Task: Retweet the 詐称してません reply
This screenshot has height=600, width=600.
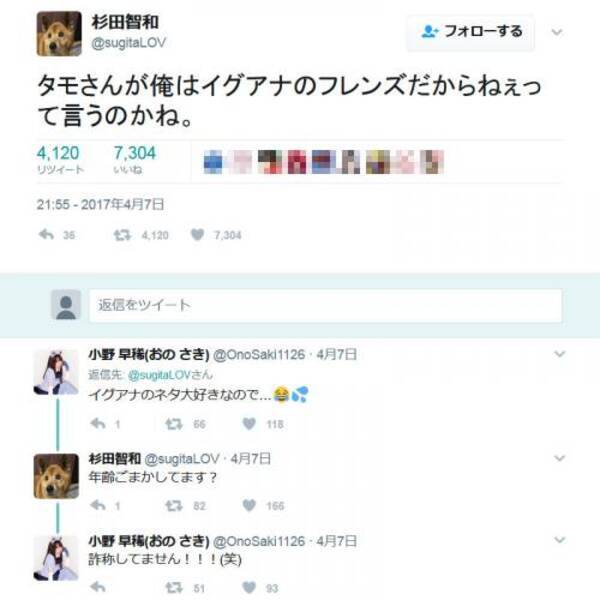Action: [174, 587]
